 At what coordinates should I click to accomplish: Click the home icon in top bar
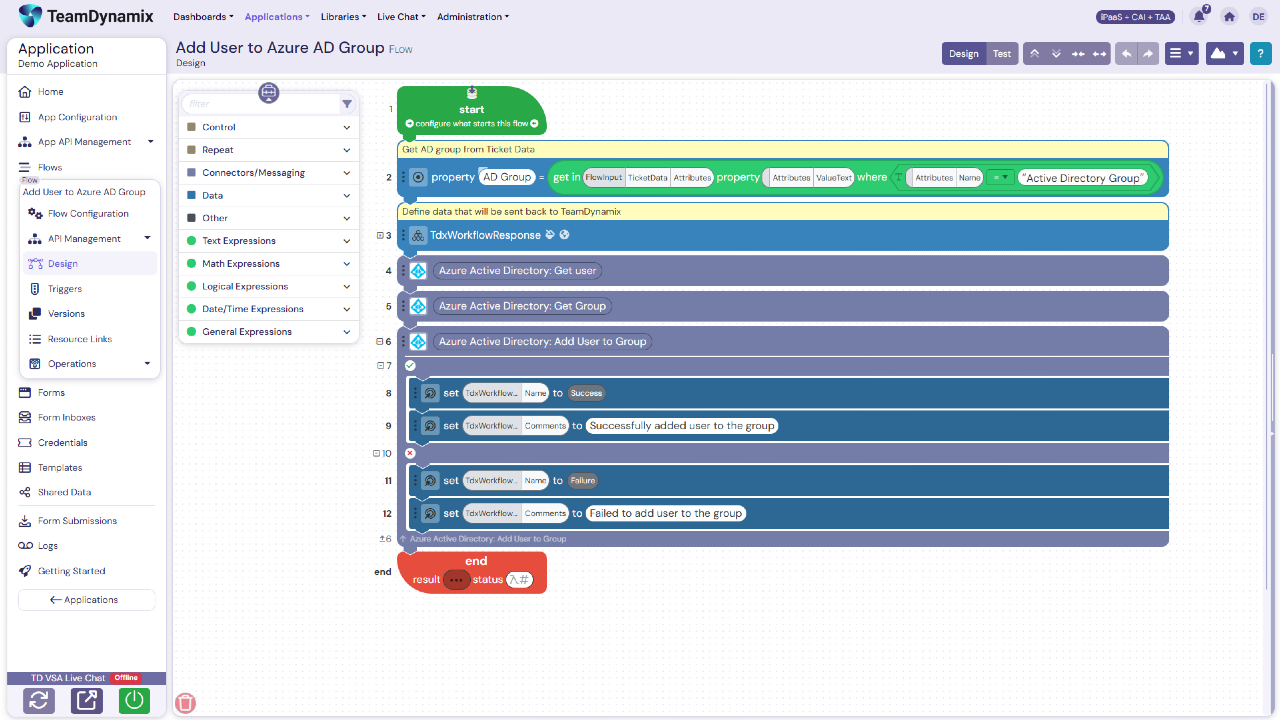pyautogui.click(x=1229, y=16)
